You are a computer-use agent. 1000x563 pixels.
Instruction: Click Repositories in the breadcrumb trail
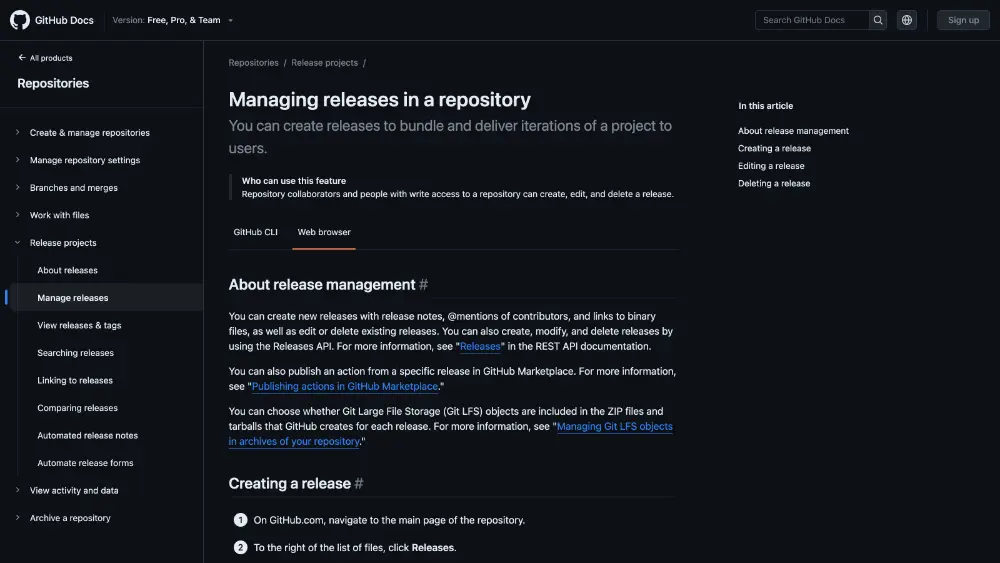253,63
